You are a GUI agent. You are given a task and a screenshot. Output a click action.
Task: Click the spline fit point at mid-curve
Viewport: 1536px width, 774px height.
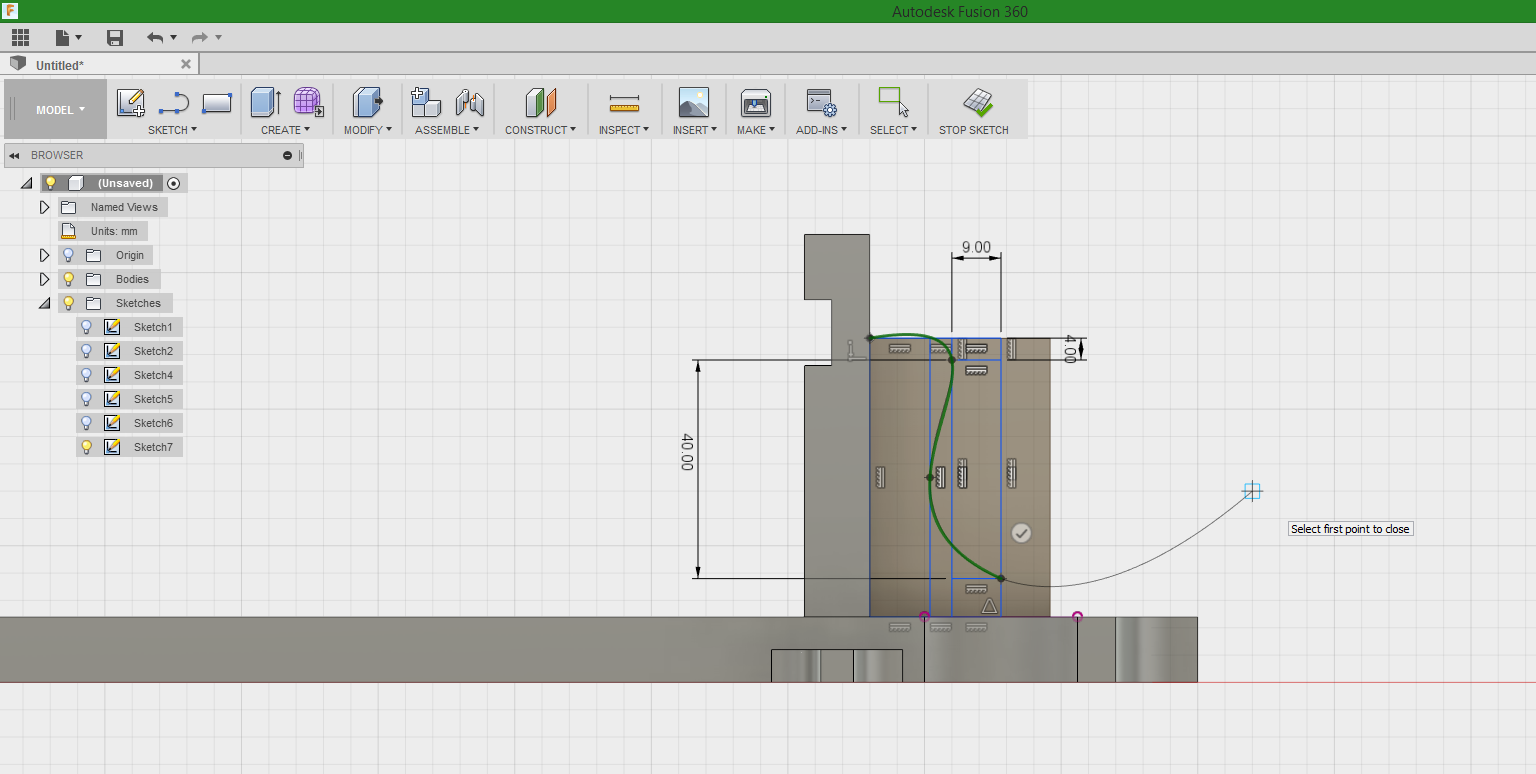pos(930,477)
